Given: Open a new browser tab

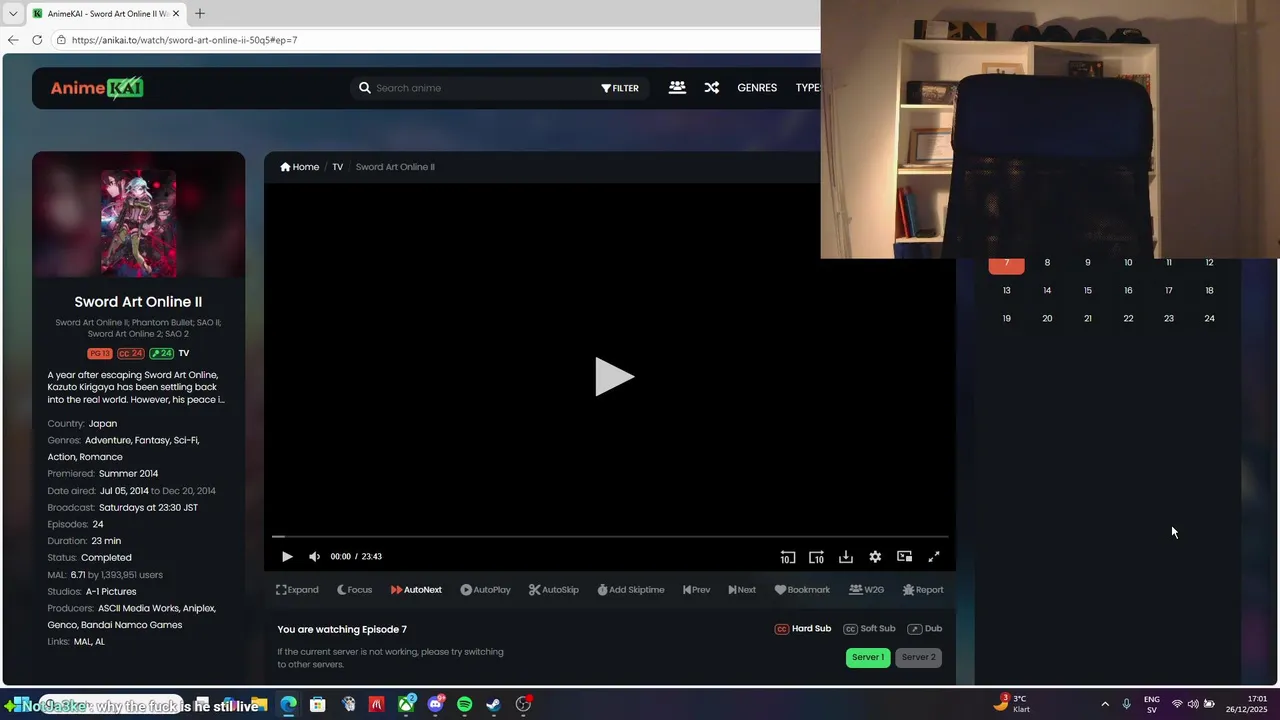Looking at the screenshot, I should pyautogui.click(x=200, y=13).
